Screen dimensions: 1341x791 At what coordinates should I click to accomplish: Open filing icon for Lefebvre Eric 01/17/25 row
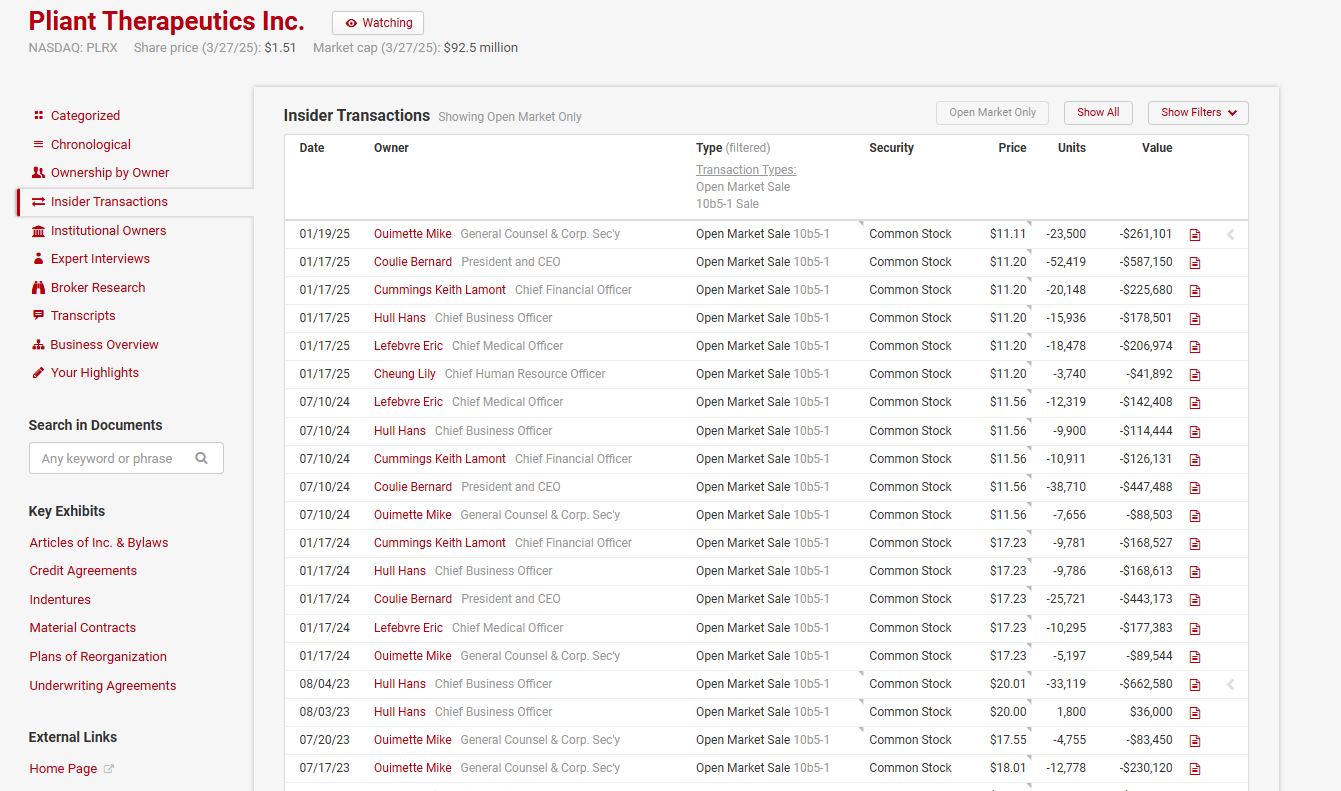(1195, 347)
